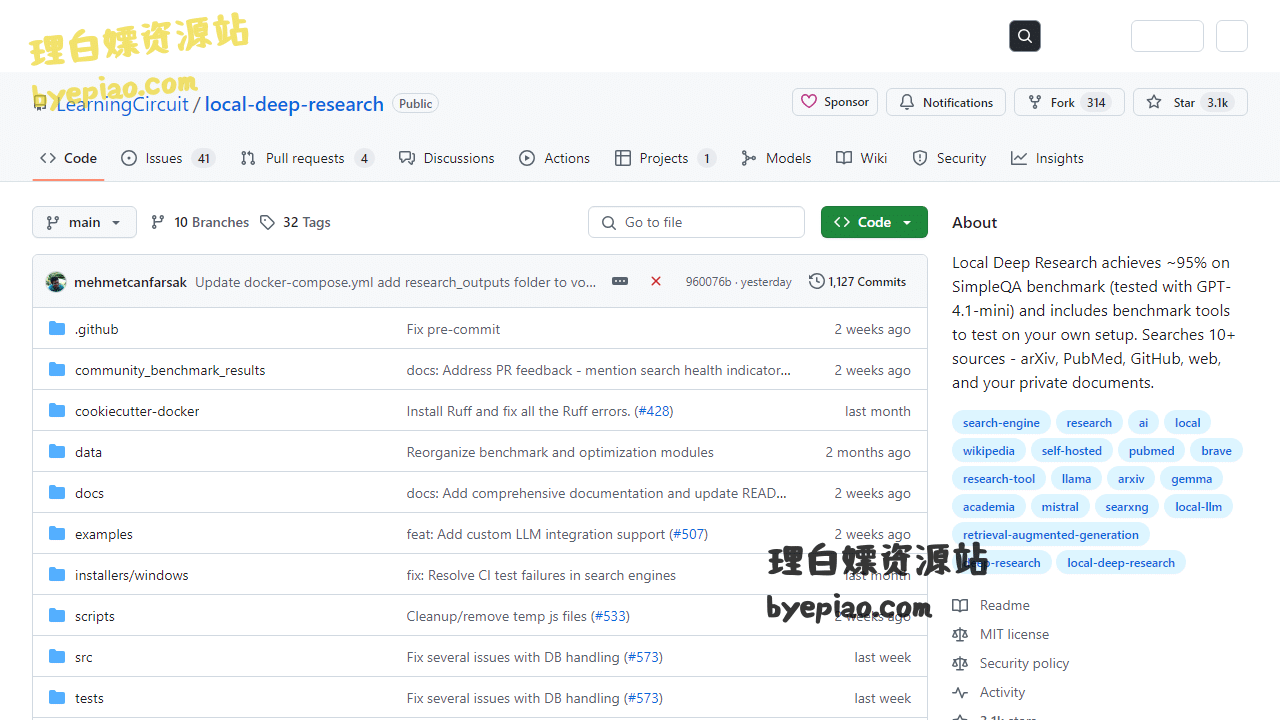1280x720 pixels.
Task: Open the Pull requests tab
Action: [x=306, y=158]
